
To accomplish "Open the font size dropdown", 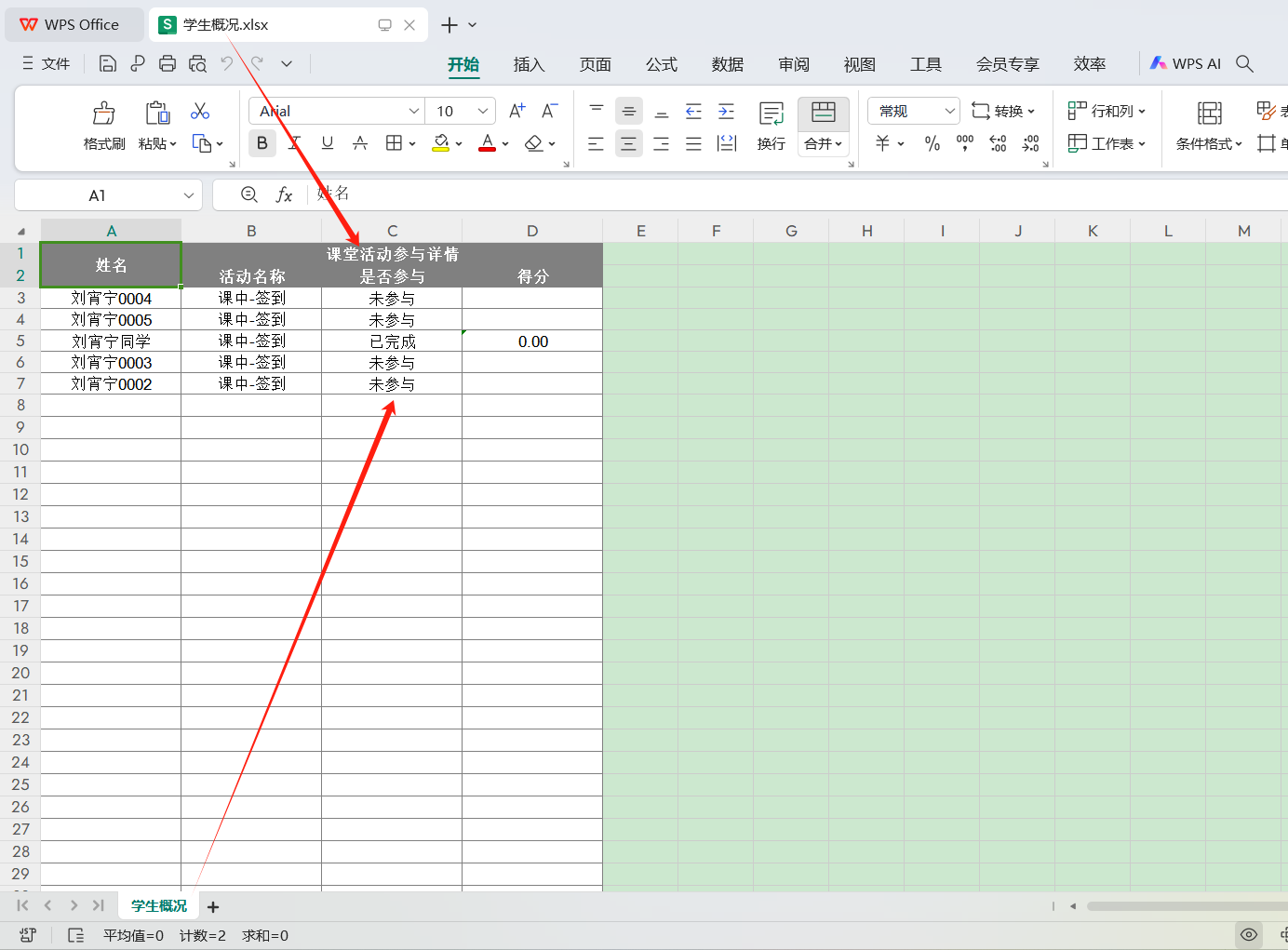I will tap(482, 111).
